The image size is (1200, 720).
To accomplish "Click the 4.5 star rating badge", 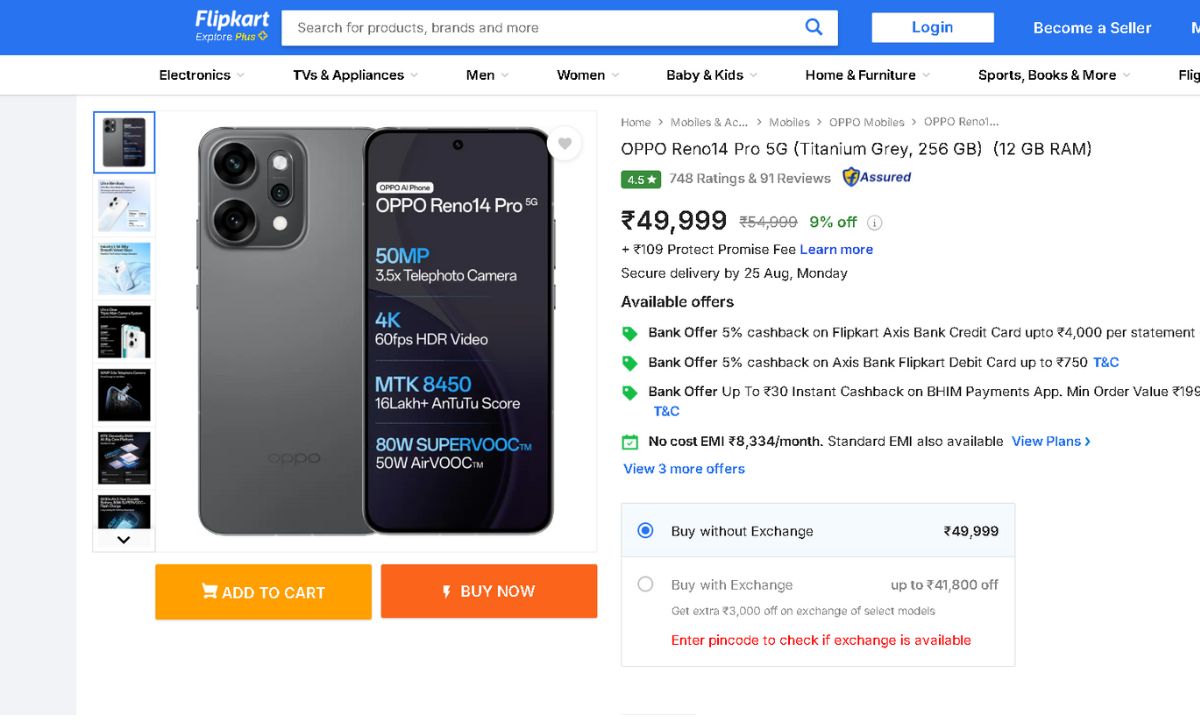I will click(x=640, y=180).
